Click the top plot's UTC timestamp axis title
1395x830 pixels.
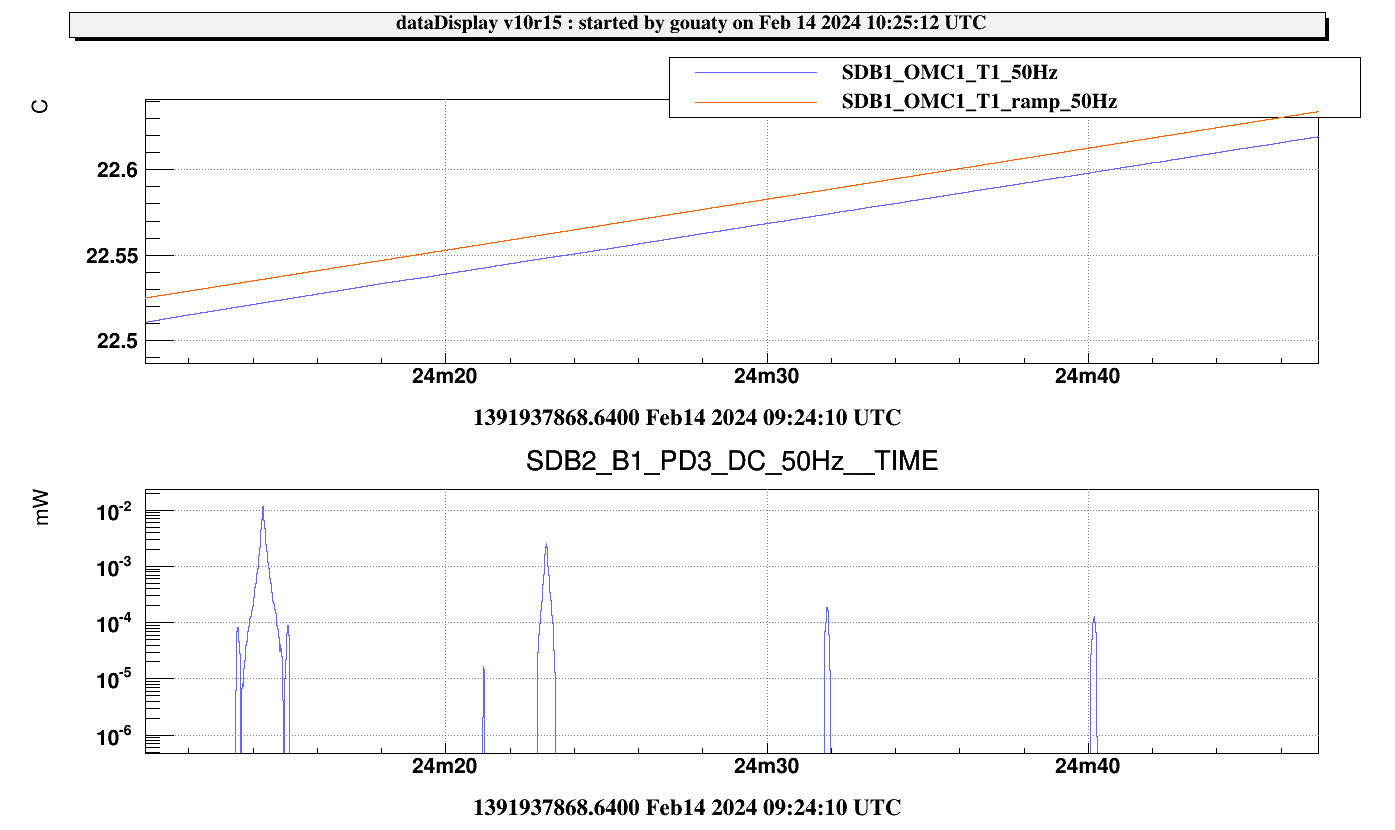[687, 417]
